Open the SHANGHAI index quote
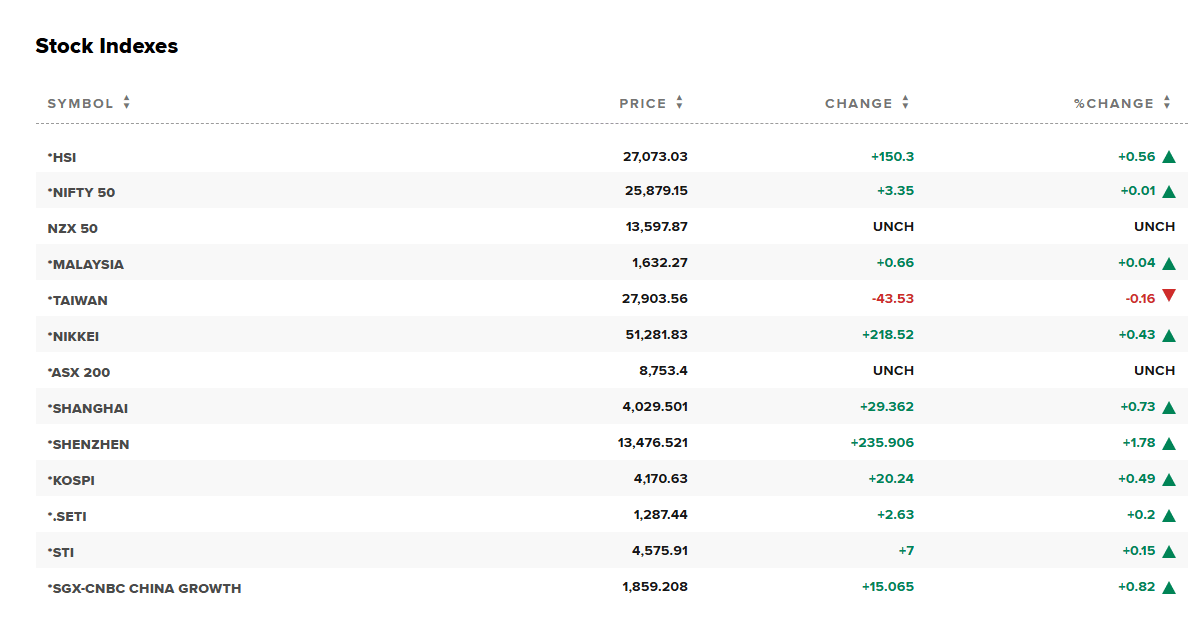 tap(88, 408)
